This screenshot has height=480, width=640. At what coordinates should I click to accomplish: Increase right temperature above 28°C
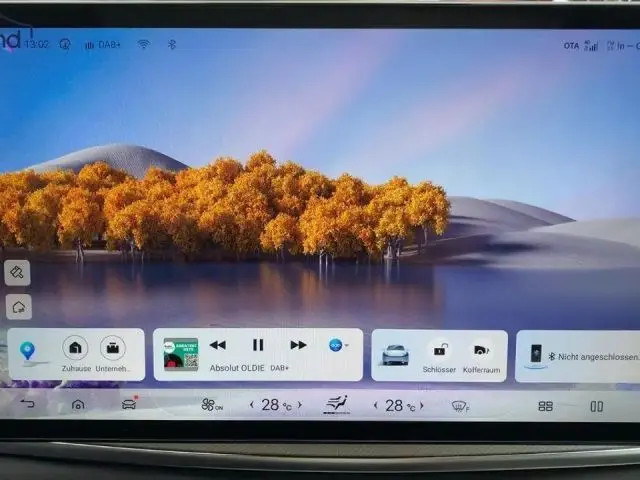(421, 405)
